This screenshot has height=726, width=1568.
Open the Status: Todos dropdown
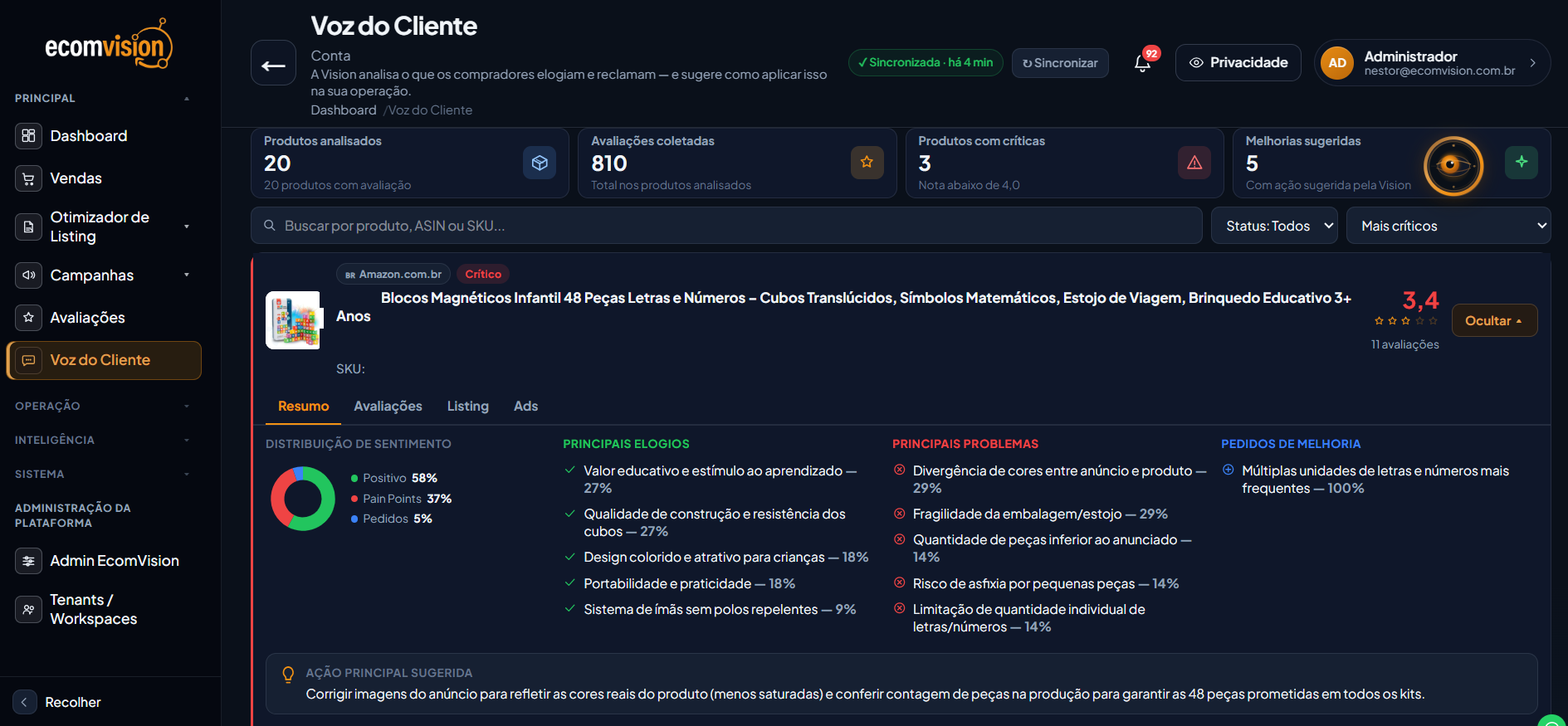pos(1274,226)
